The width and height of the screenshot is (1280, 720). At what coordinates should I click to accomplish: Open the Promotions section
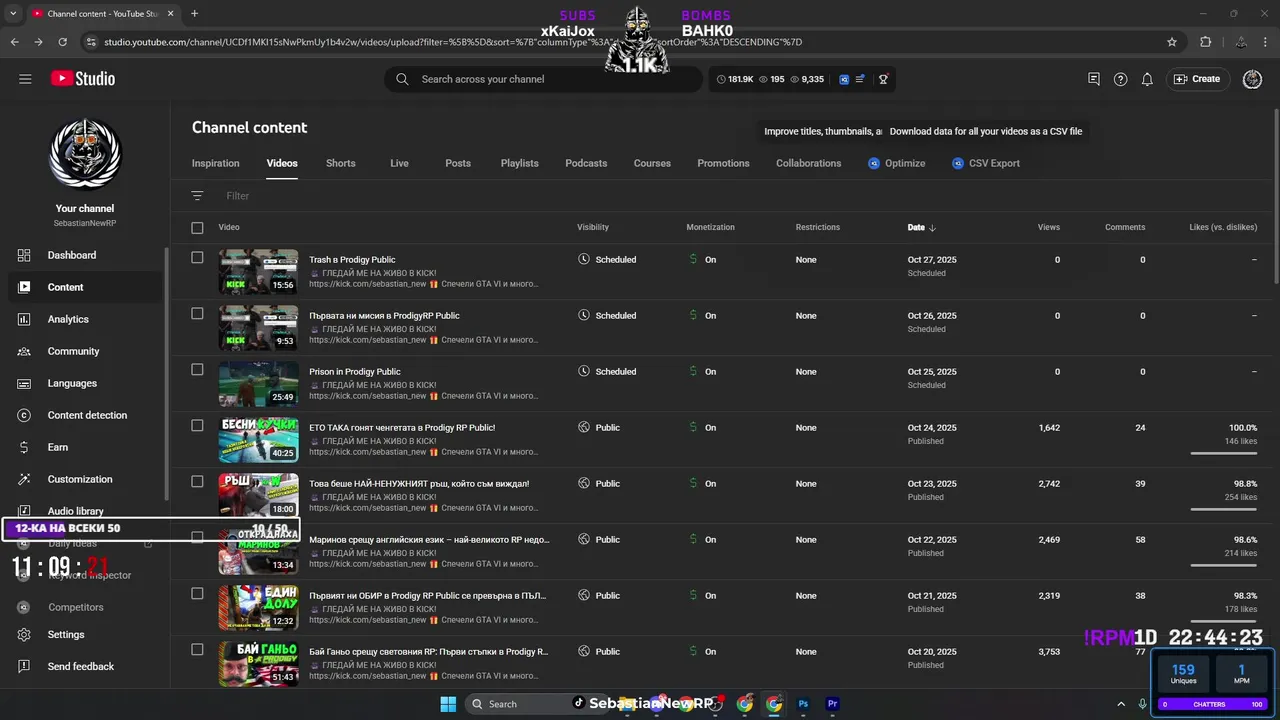[723, 163]
